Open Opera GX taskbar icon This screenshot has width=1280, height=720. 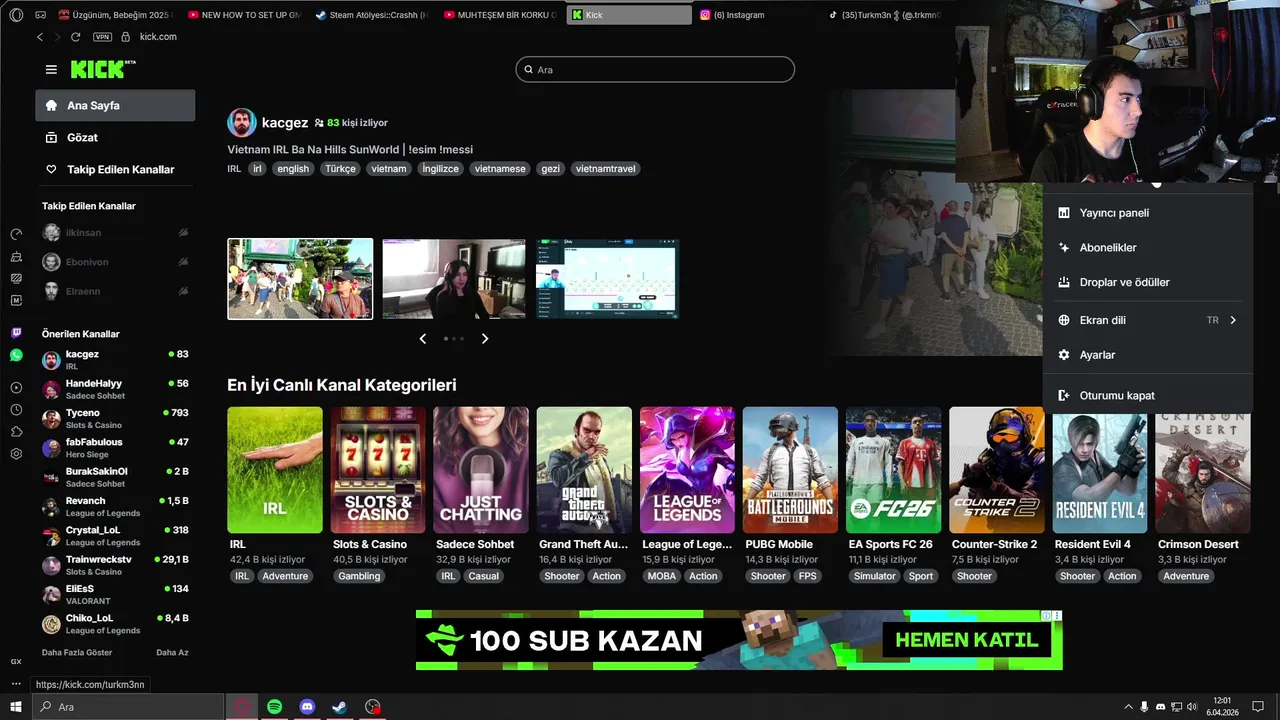242,707
